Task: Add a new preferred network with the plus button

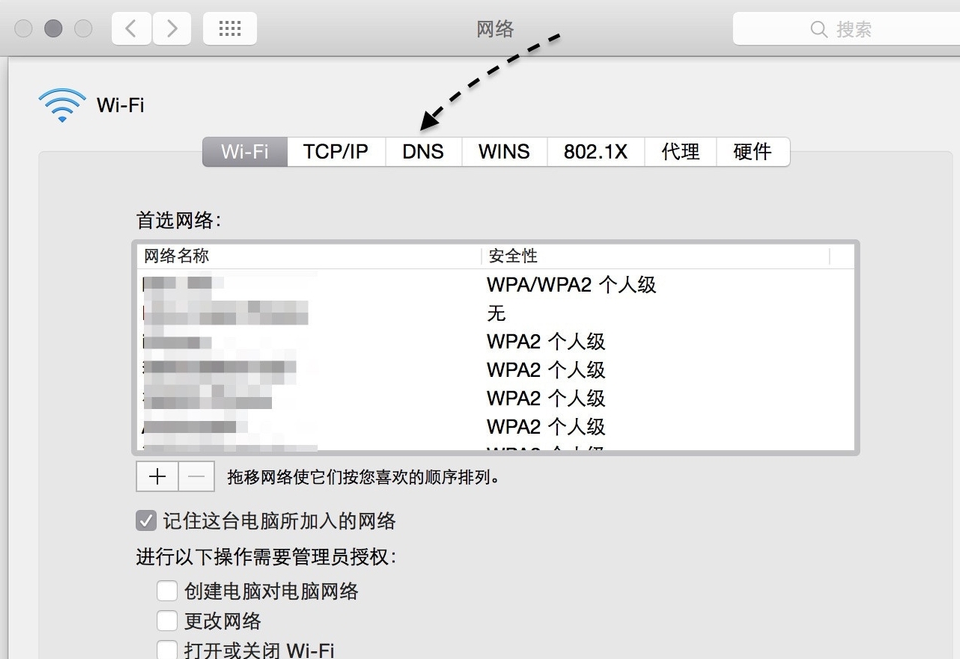Action: point(156,476)
